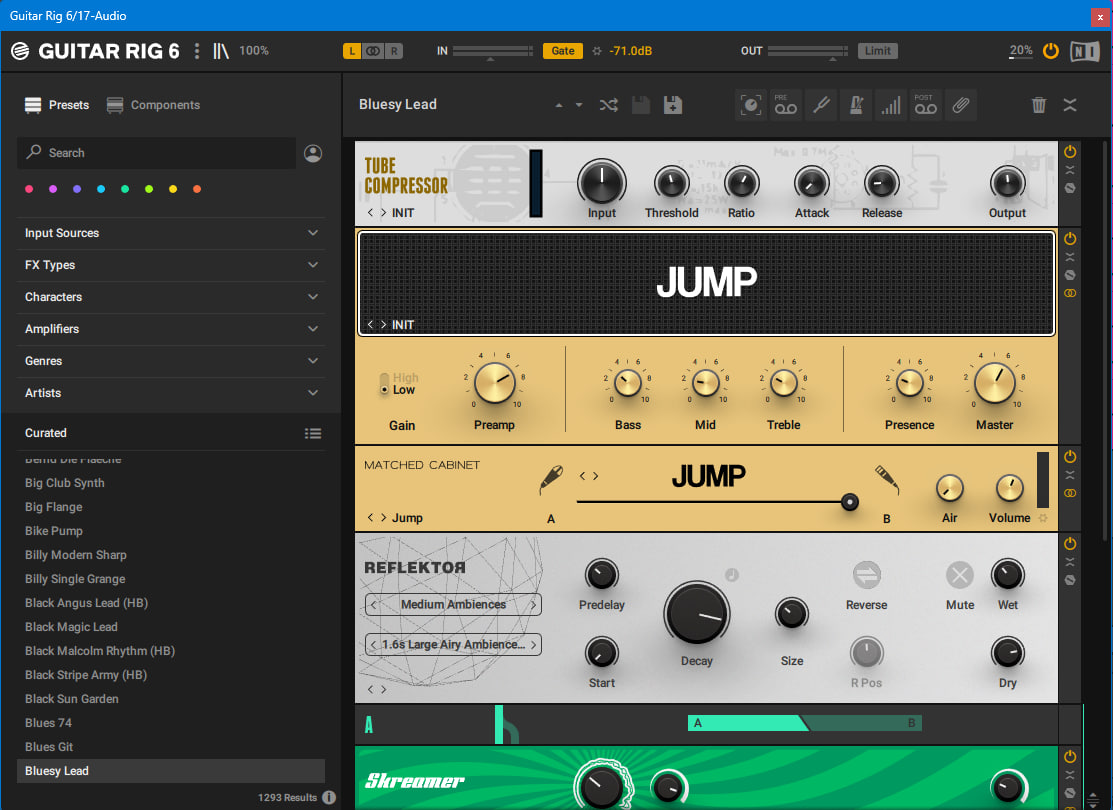Click the results info icon

pos(329,797)
